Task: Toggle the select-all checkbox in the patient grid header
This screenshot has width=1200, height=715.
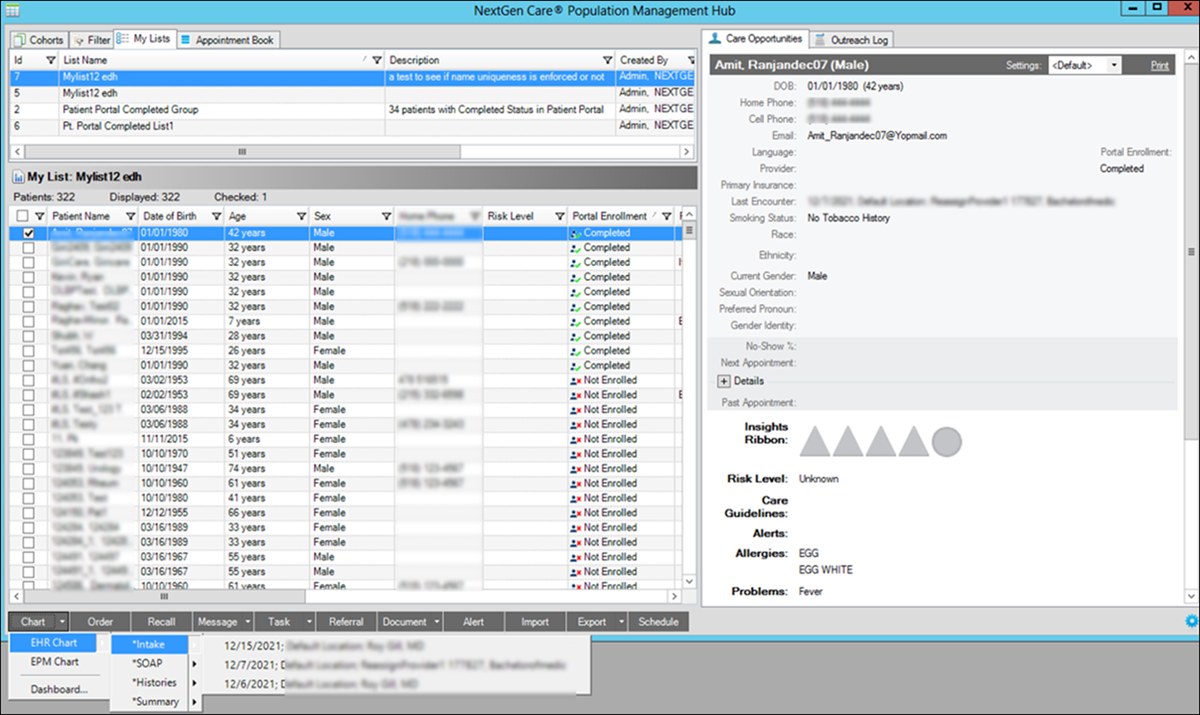Action: click(23, 216)
